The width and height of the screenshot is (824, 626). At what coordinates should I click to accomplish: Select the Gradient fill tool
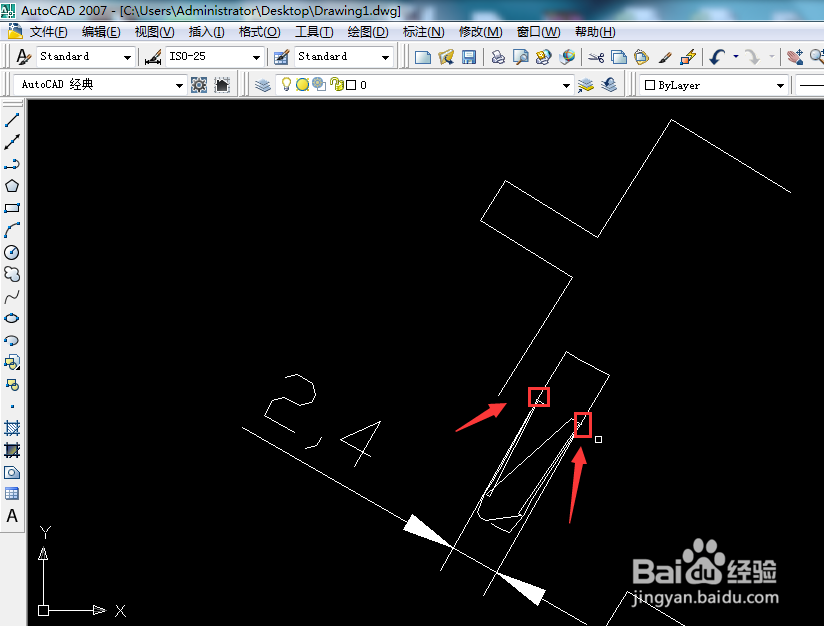[x=12, y=450]
